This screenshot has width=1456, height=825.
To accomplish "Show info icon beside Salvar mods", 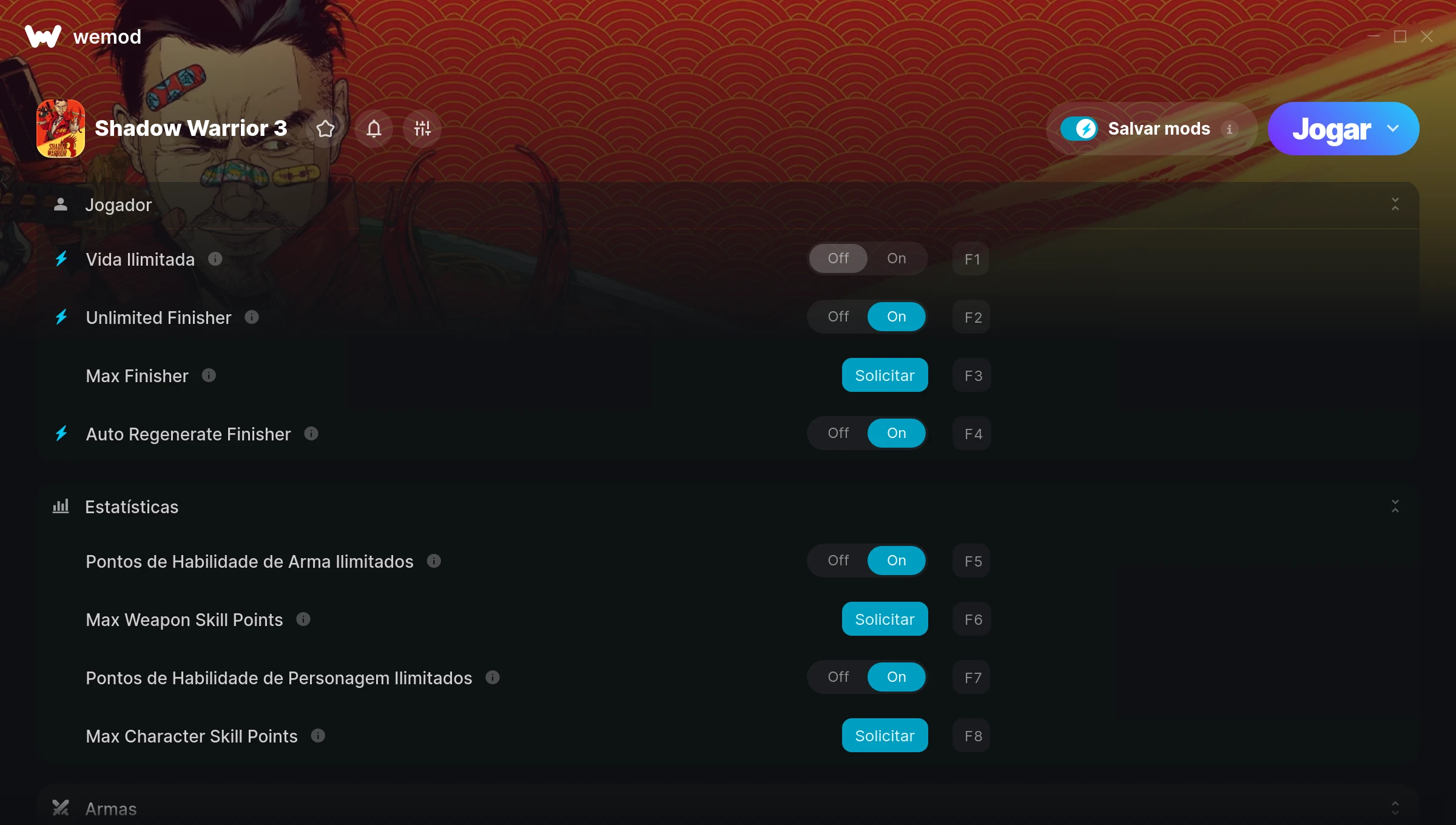I will pos(1230,129).
